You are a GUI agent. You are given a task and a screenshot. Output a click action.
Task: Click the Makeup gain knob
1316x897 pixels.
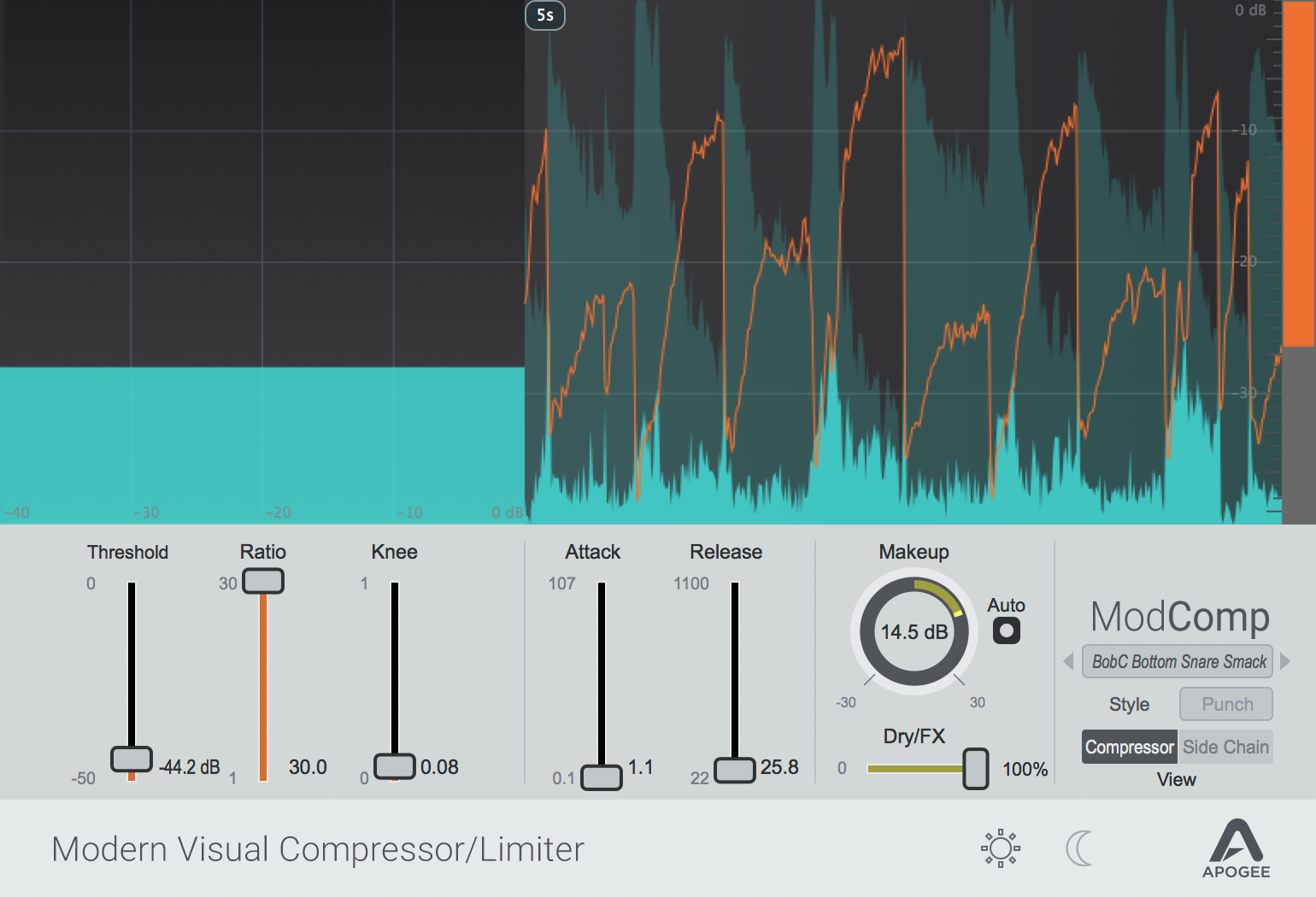[914, 632]
